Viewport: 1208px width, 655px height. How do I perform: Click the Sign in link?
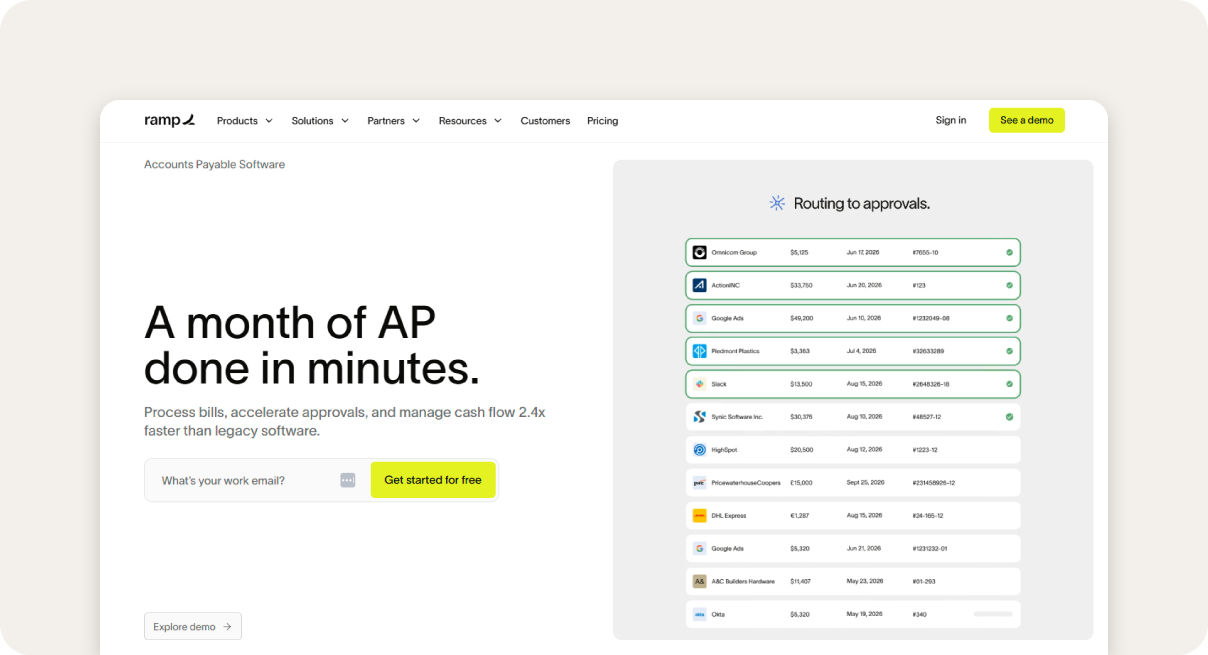click(x=951, y=120)
